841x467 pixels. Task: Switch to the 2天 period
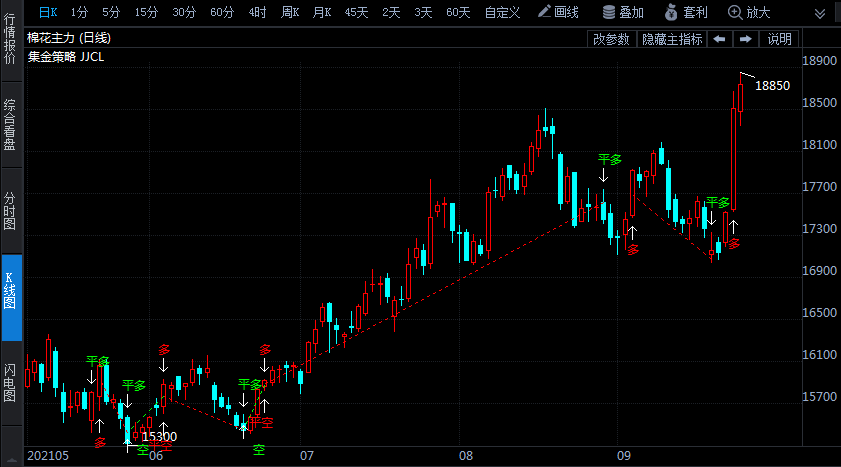click(391, 12)
